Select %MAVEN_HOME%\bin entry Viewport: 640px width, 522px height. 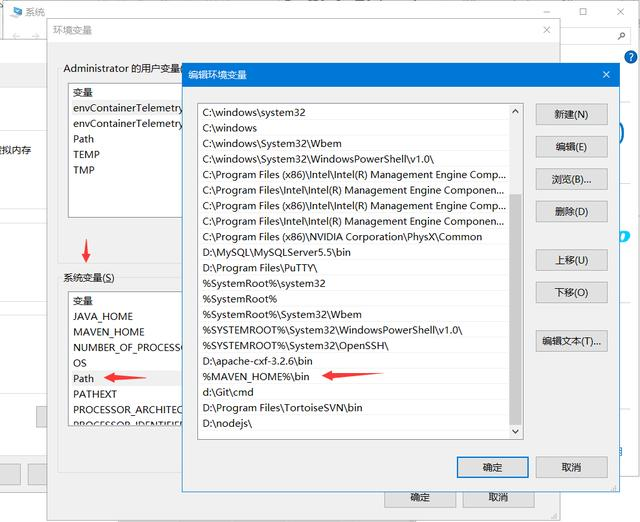coord(353,377)
